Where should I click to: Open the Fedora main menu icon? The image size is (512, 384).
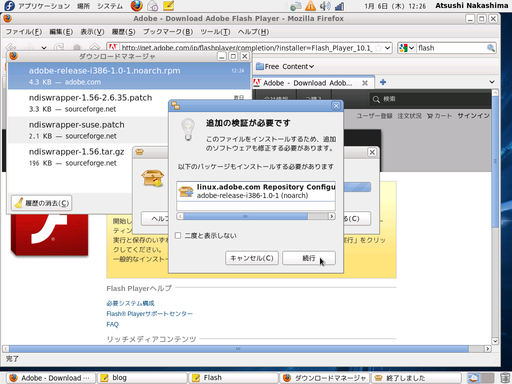click(x=9, y=6)
